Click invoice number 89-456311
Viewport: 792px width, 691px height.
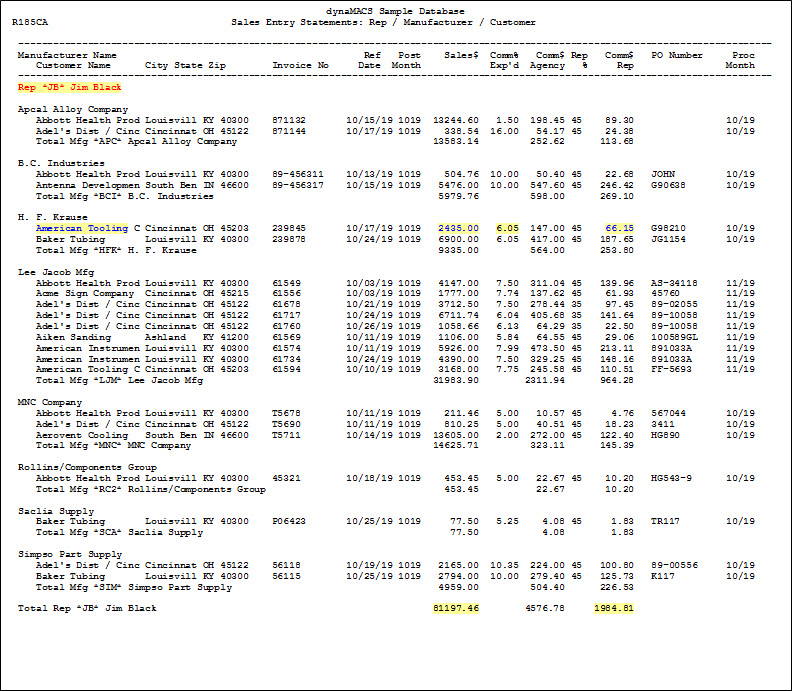pyautogui.click(x=298, y=174)
